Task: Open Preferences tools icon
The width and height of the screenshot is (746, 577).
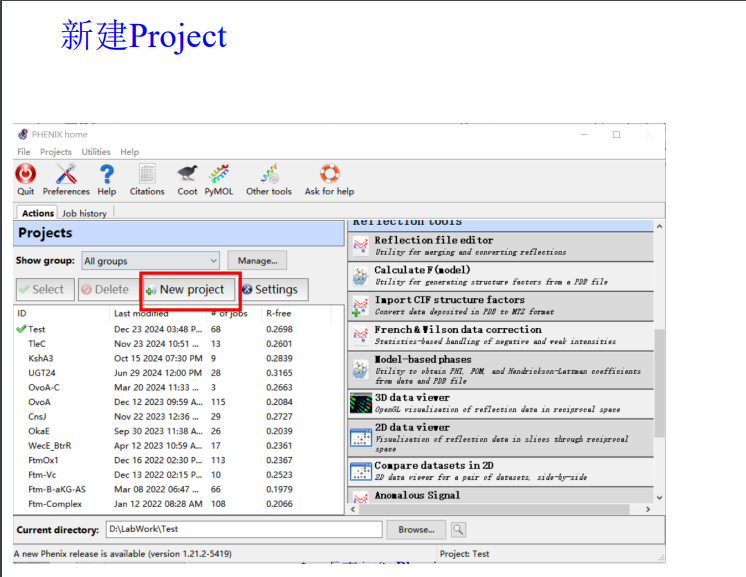Action: tap(66, 174)
